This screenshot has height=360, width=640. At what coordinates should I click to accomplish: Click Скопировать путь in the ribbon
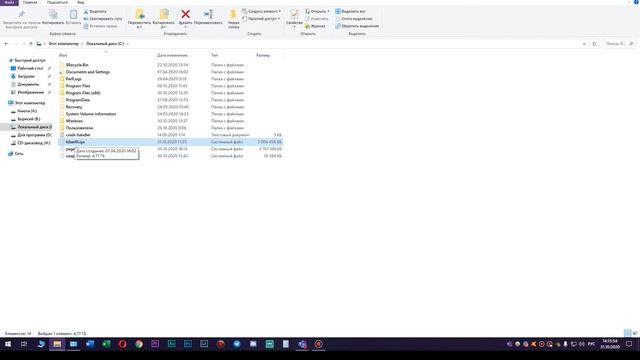click(x=102, y=19)
